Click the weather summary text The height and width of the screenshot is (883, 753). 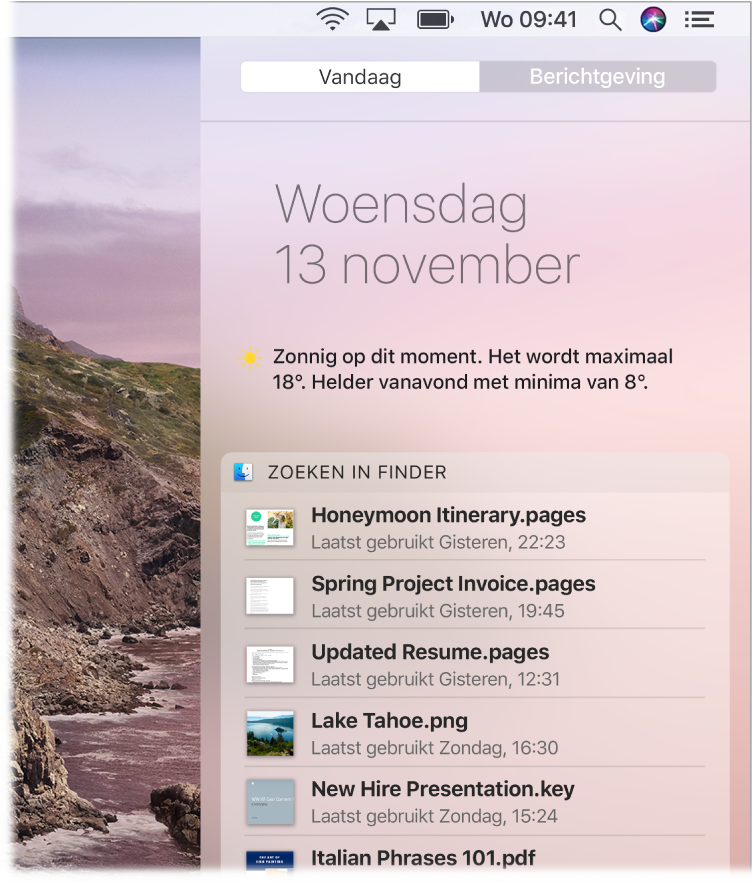[473, 369]
